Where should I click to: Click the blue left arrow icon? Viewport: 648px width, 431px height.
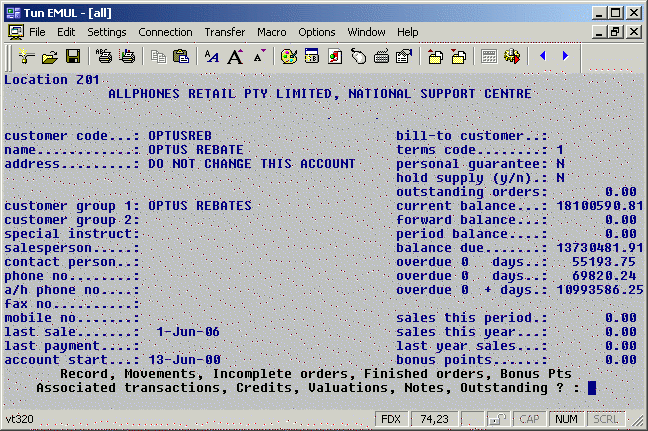pyautogui.click(x=543, y=56)
